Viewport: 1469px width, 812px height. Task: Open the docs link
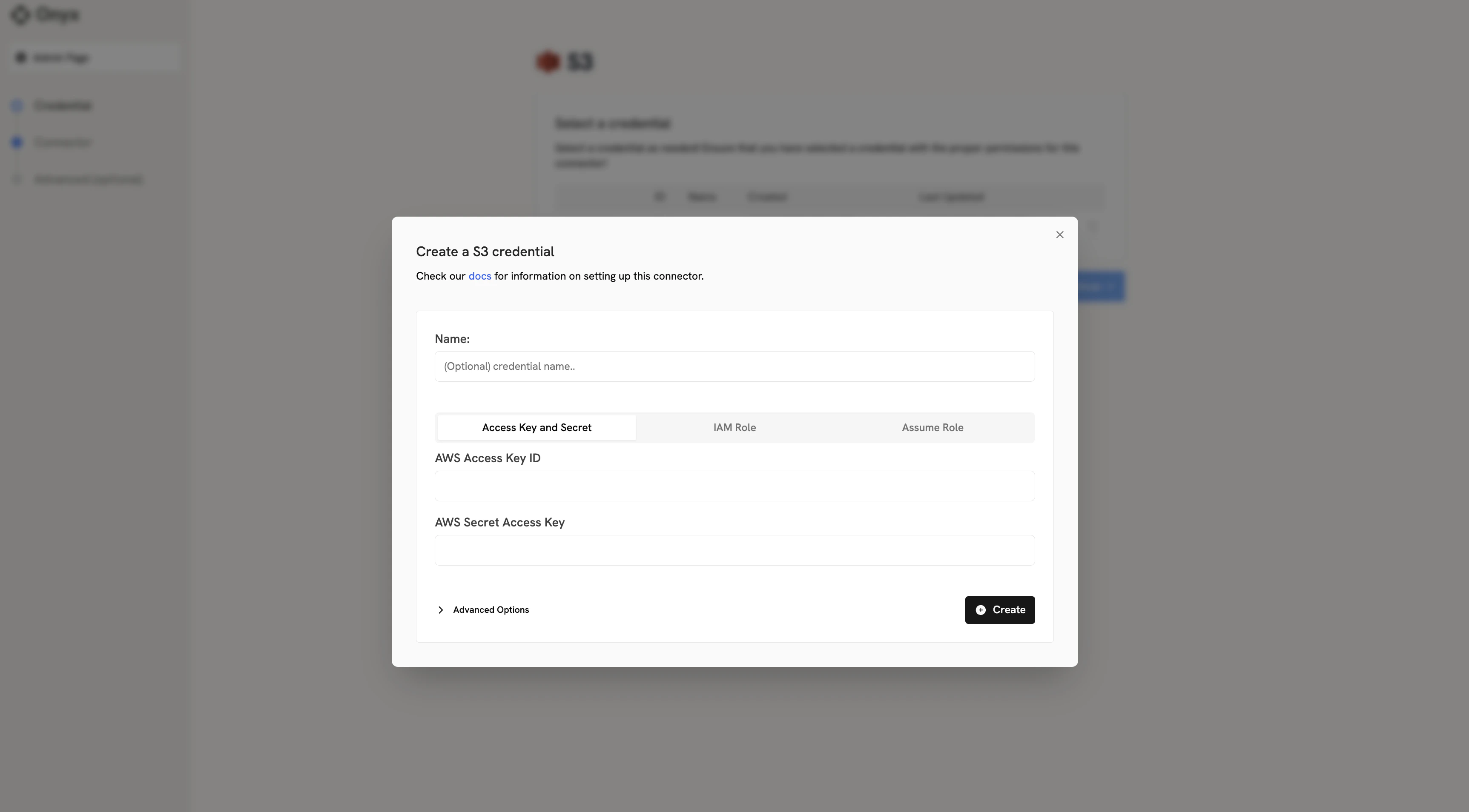pyautogui.click(x=479, y=276)
